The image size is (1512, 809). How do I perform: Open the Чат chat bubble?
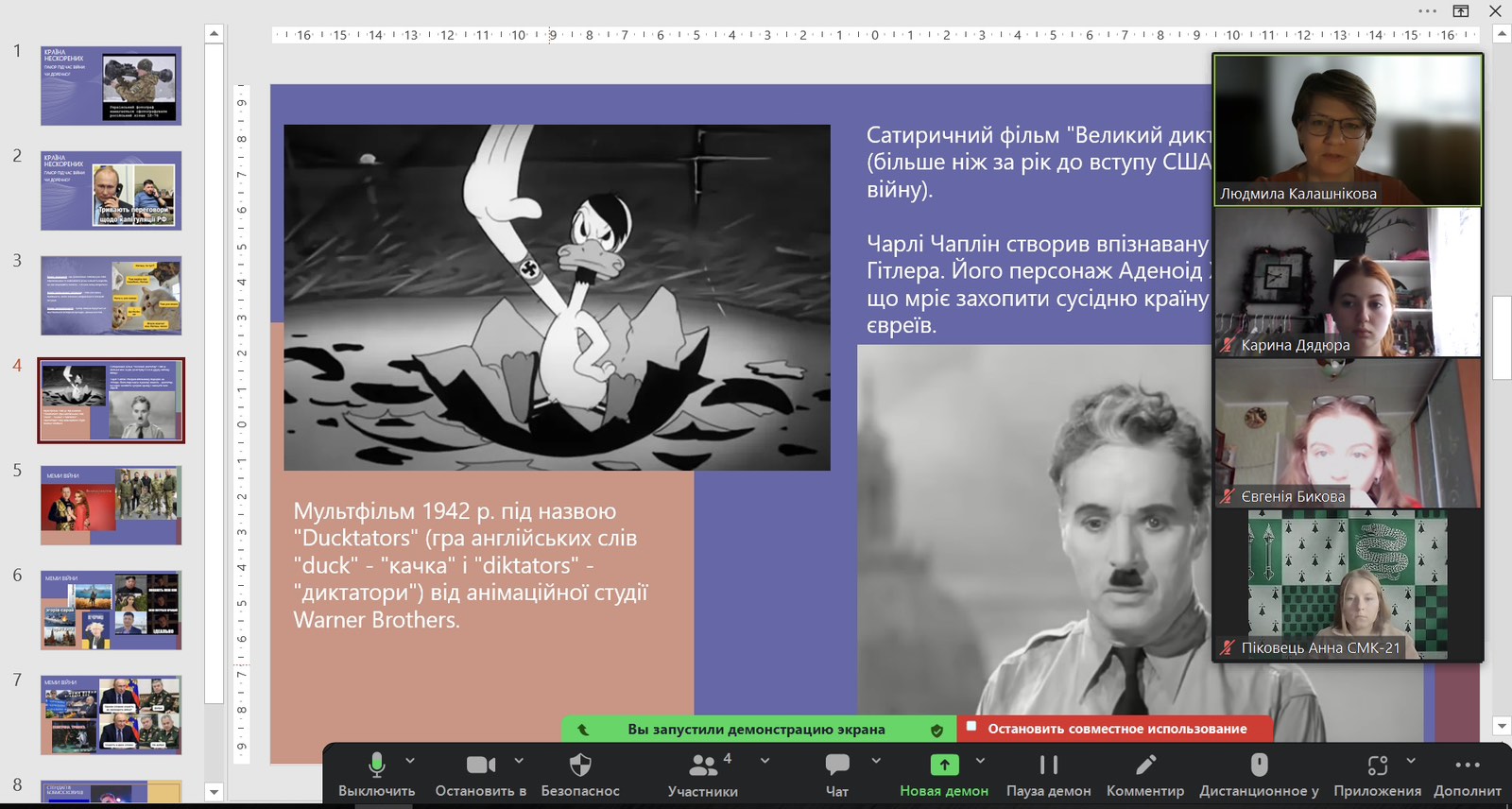point(837,765)
